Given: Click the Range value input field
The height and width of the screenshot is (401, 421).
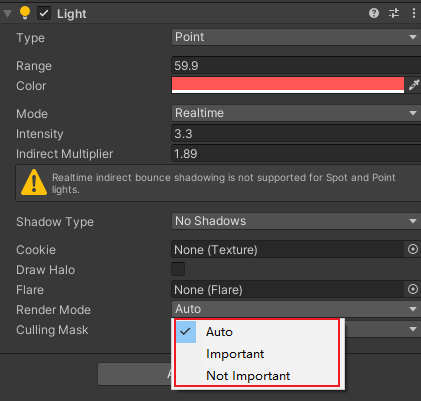Looking at the screenshot, I should click(296, 65).
